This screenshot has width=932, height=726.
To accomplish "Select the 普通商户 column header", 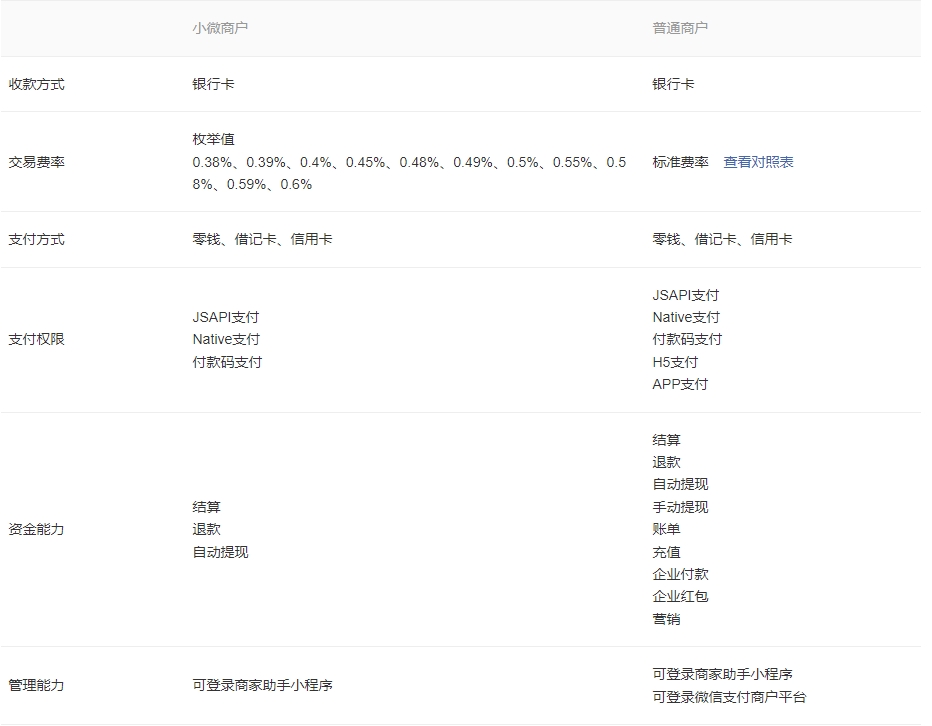I will (676, 28).
